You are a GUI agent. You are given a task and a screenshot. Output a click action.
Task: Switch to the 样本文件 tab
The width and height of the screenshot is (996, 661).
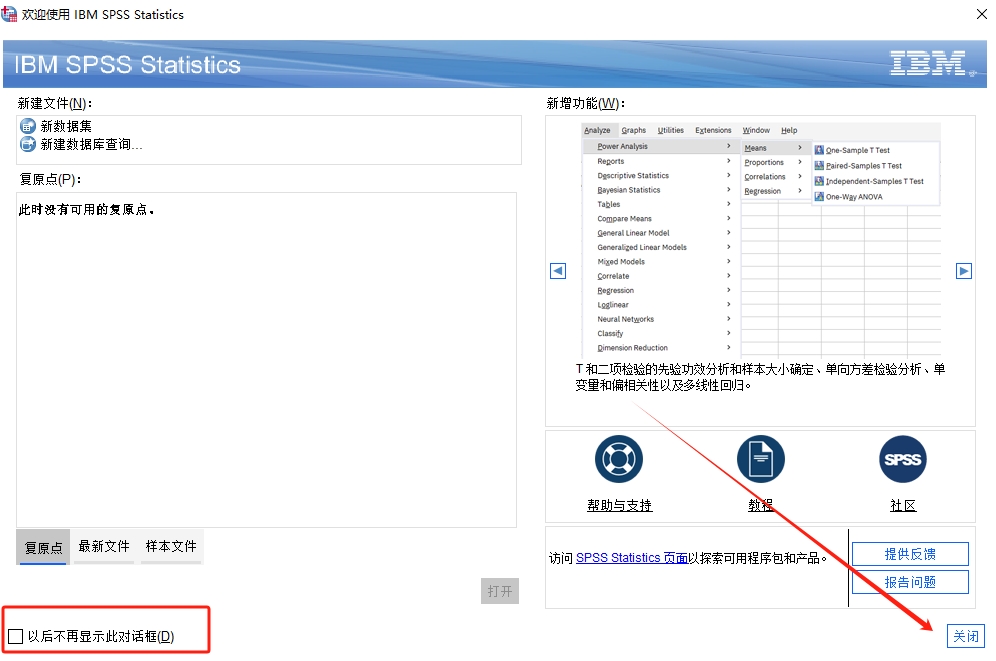coord(172,547)
